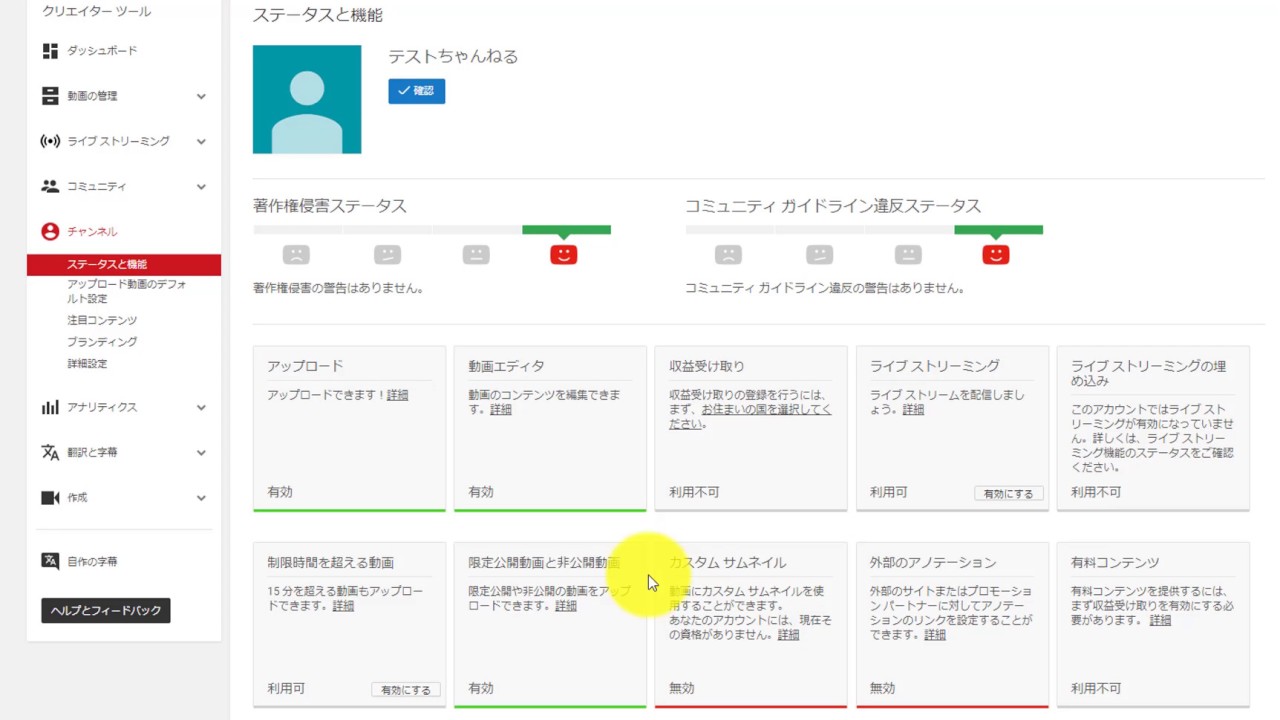1280x720 pixels.
Task: Click the Dashboard grid icon
Action: coord(50,51)
